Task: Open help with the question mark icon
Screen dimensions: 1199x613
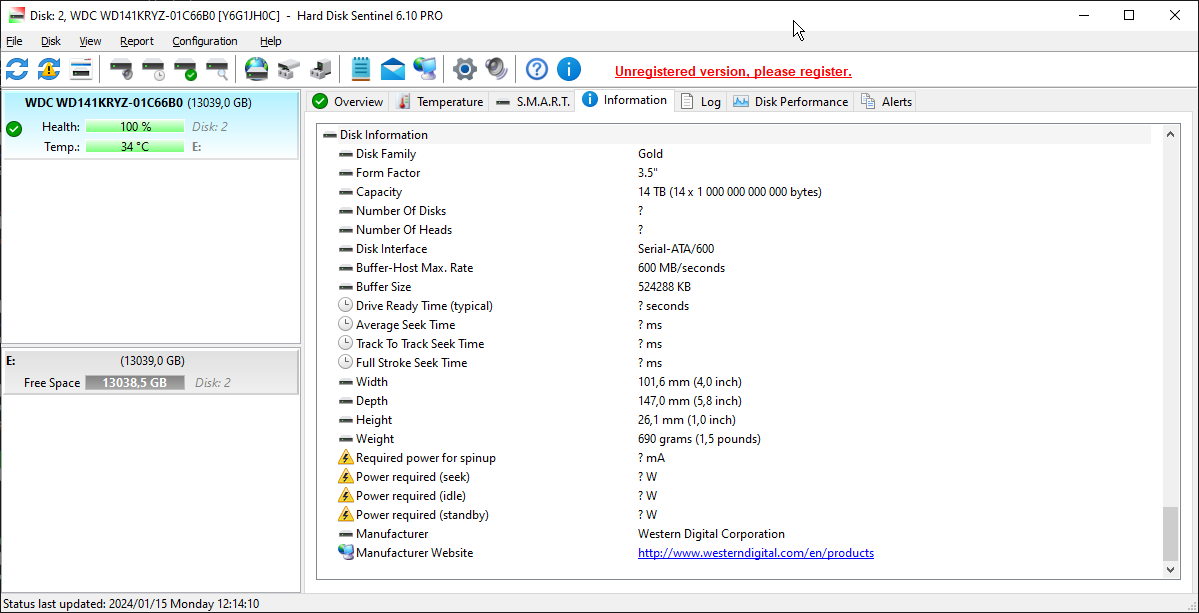Action: point(537,70)
